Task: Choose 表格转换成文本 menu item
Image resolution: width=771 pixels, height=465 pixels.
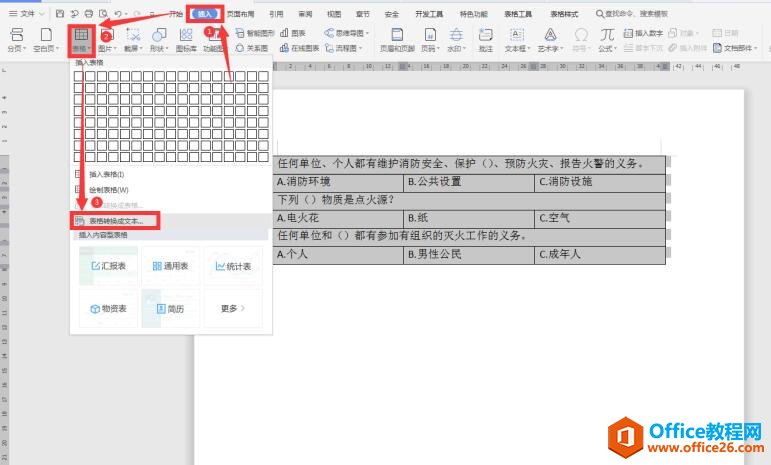Action: coord(116,221)
